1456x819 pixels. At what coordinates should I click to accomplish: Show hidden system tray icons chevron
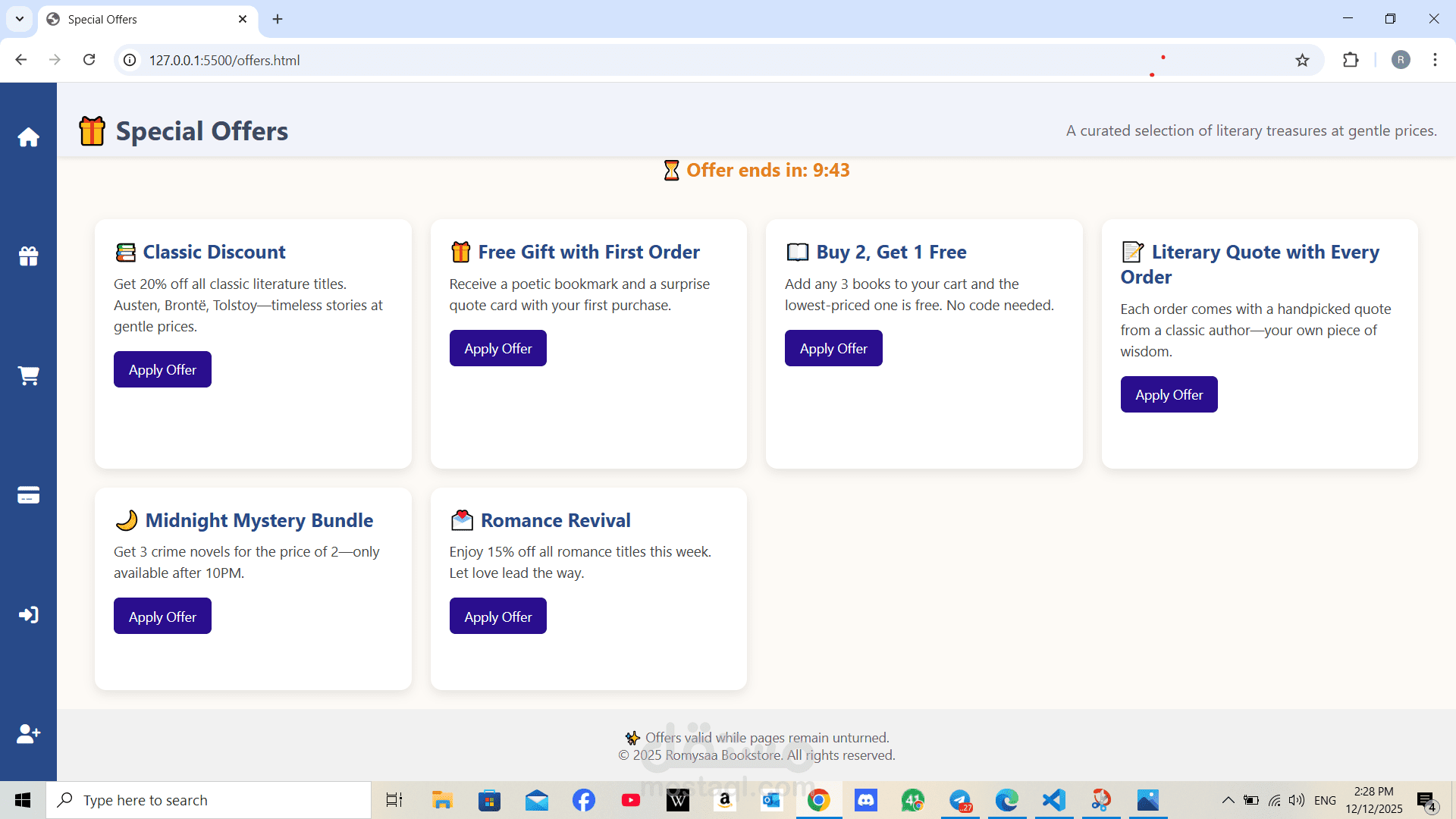(x=1228, y=800)
